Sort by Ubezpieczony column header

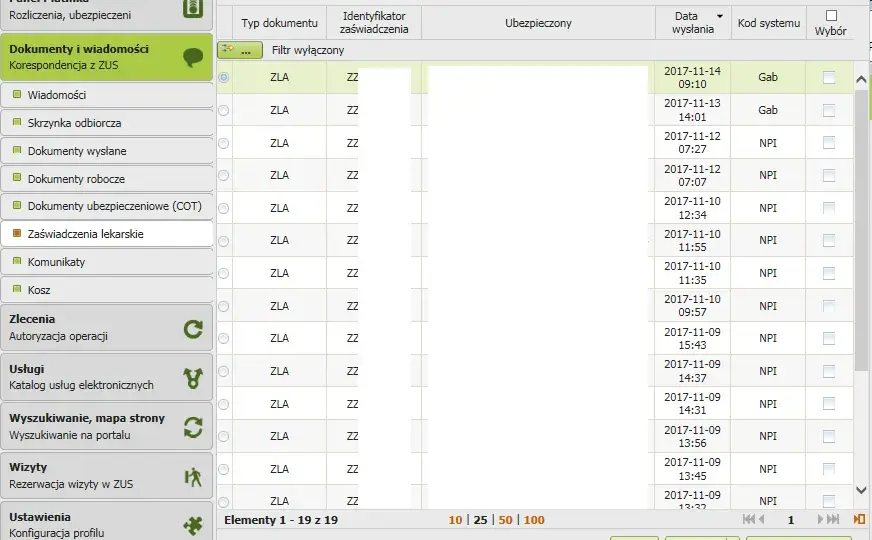(538, 23)
